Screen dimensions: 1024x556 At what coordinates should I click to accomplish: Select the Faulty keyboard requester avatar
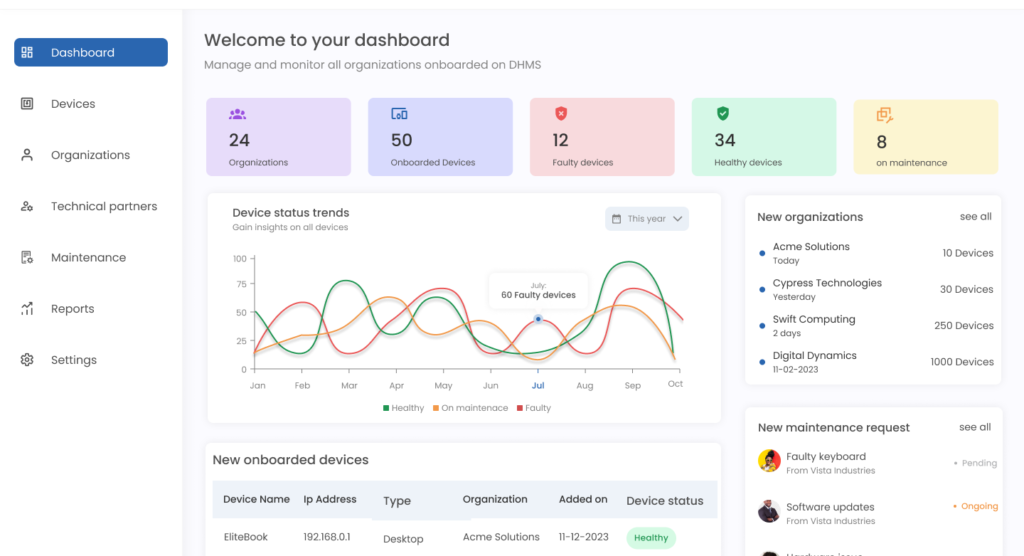[769, 461]
